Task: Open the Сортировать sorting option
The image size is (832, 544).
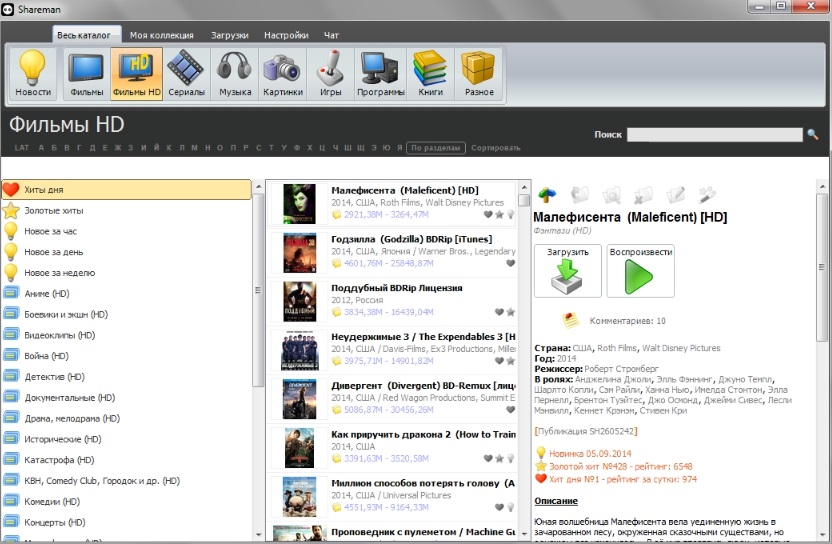Action: 496,148
